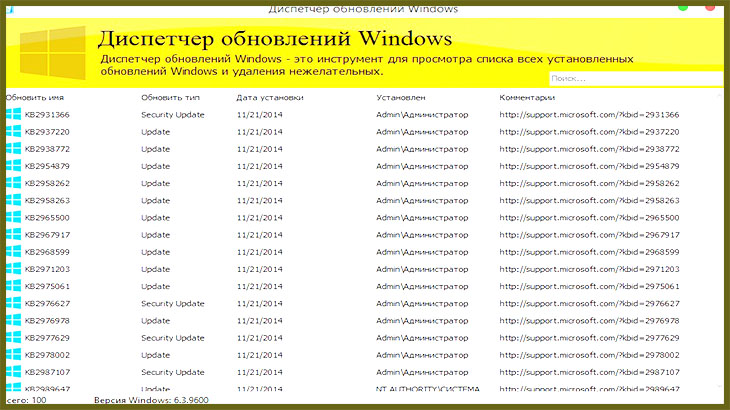Select the KB2931366 update name
Screen dimensions: 730x410
pos(47,114)
